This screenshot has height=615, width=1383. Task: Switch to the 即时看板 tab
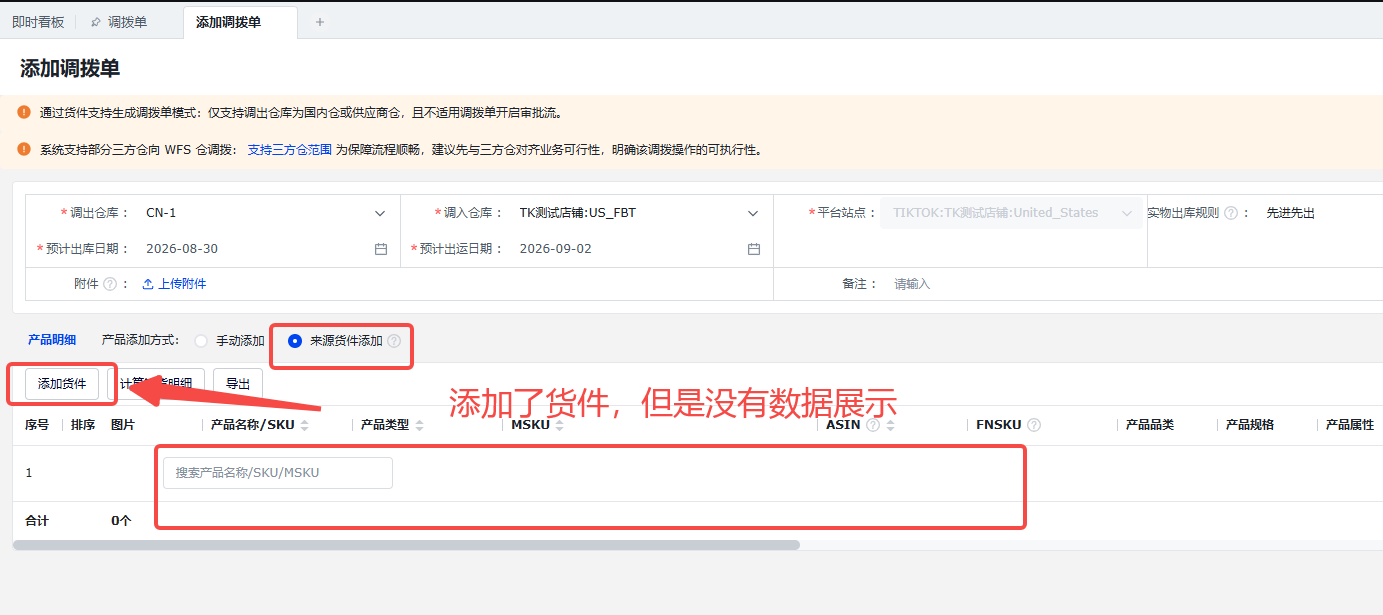(x=38, y=22)
